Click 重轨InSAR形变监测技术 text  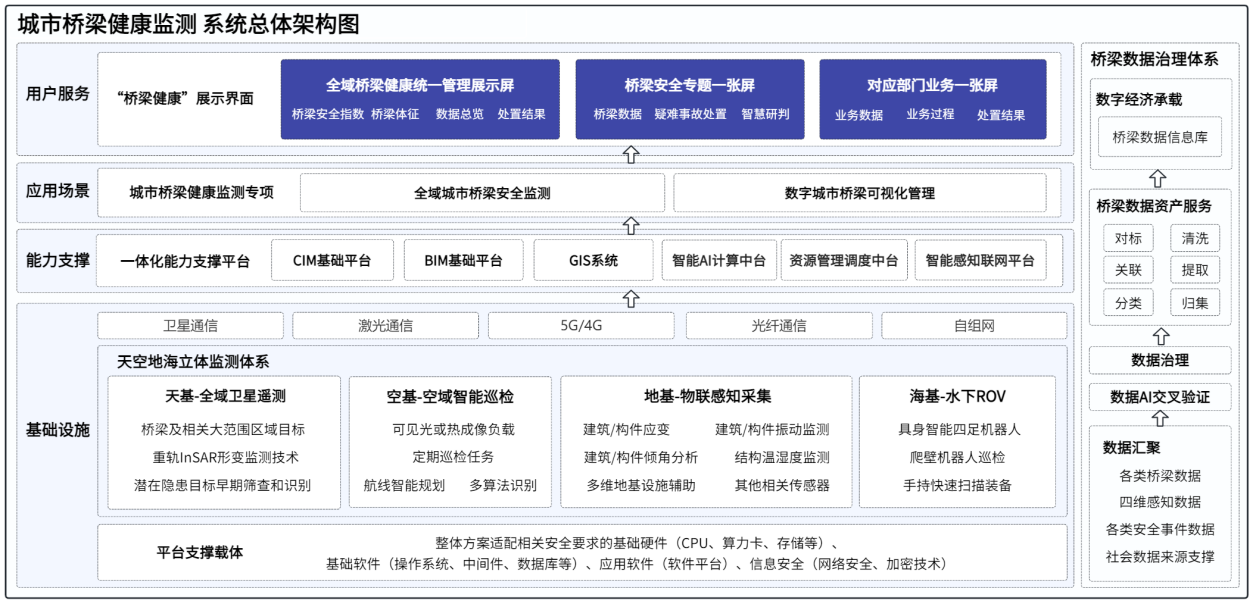225,457
